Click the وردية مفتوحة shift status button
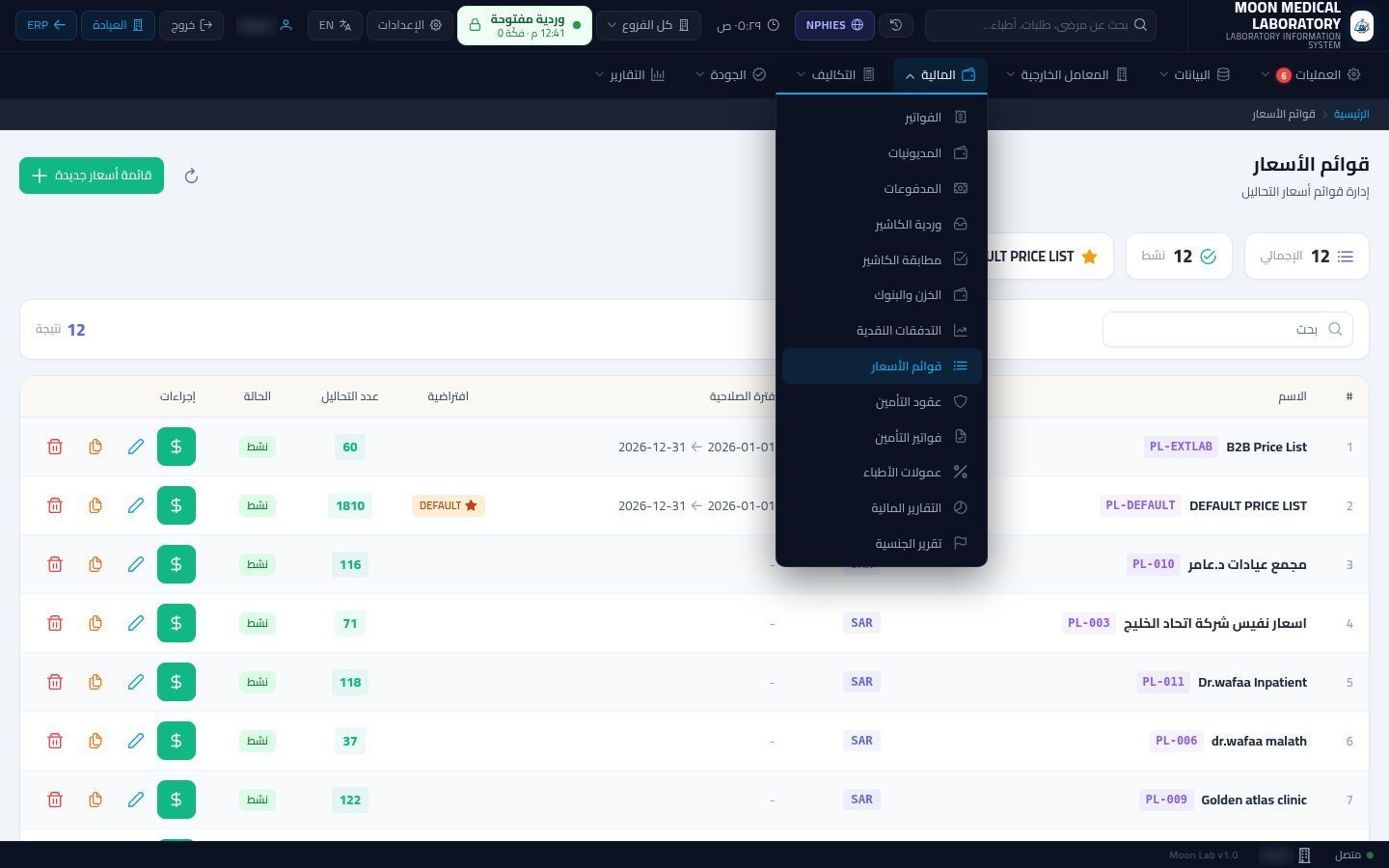The height and width of the screenshot is (868, 1389). point(525,25)
